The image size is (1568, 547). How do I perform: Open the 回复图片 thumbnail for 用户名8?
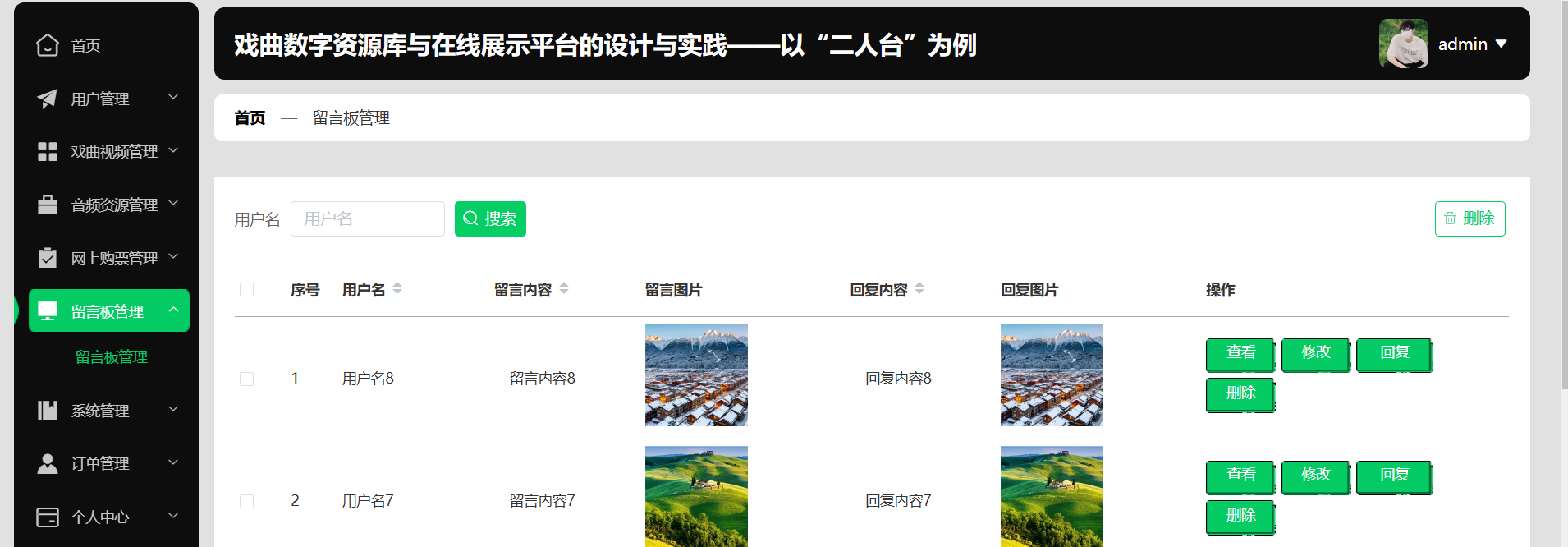[1052, 375]
